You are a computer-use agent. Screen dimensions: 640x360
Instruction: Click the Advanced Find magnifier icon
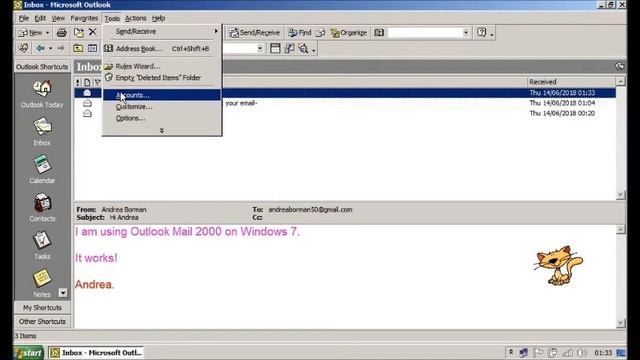tap(303, 49)
